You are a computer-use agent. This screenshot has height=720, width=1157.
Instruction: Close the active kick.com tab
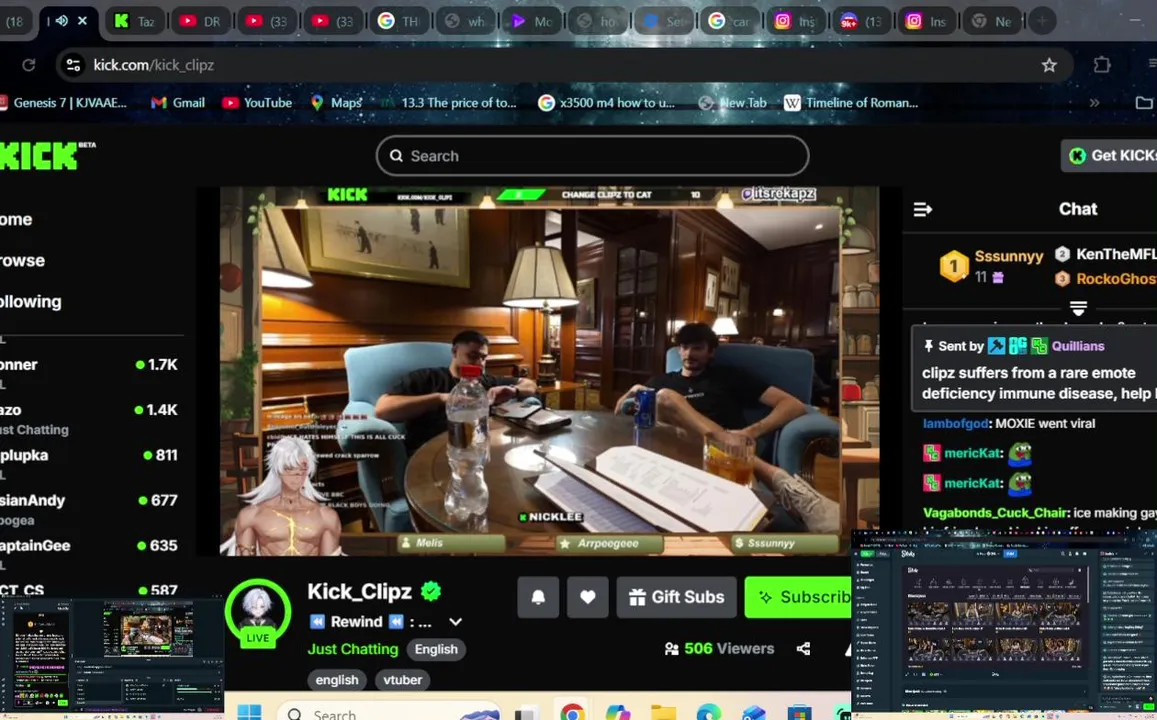(x=83, y=21)
